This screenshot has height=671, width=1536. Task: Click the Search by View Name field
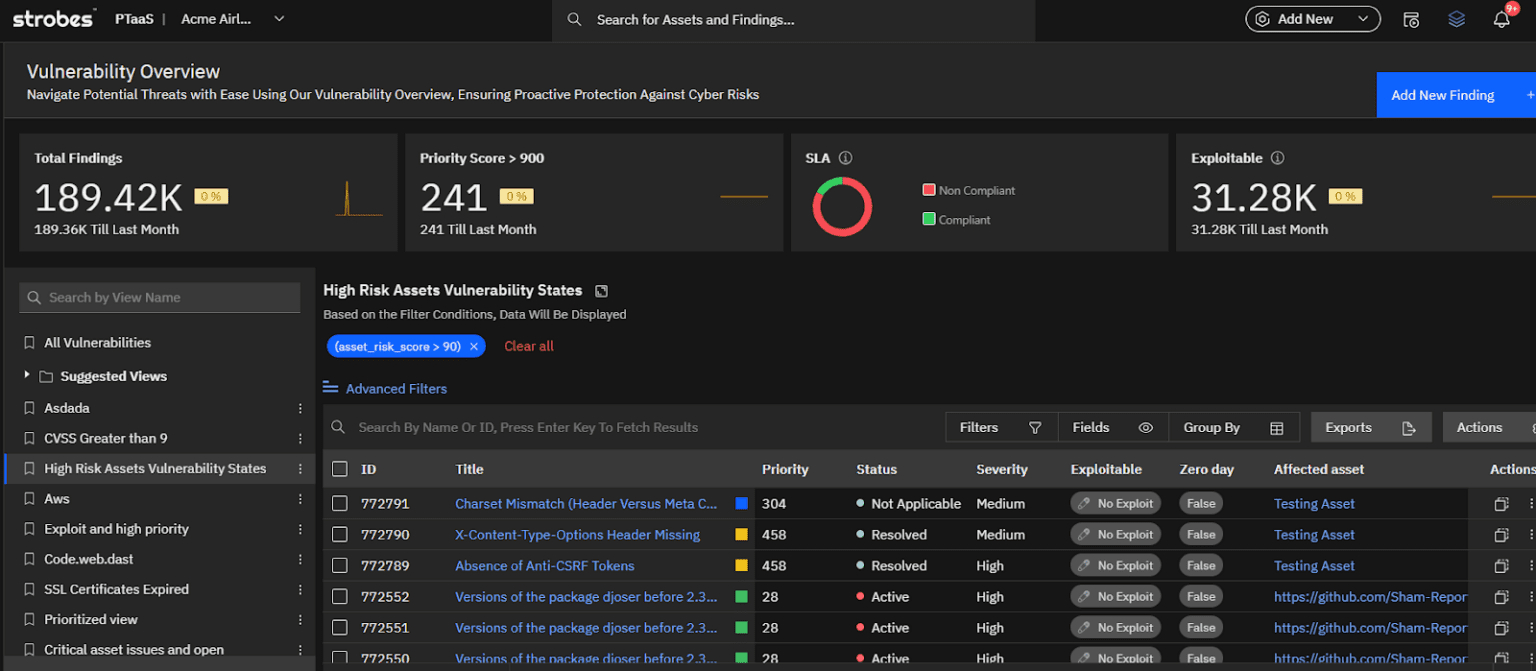[160, 297]
